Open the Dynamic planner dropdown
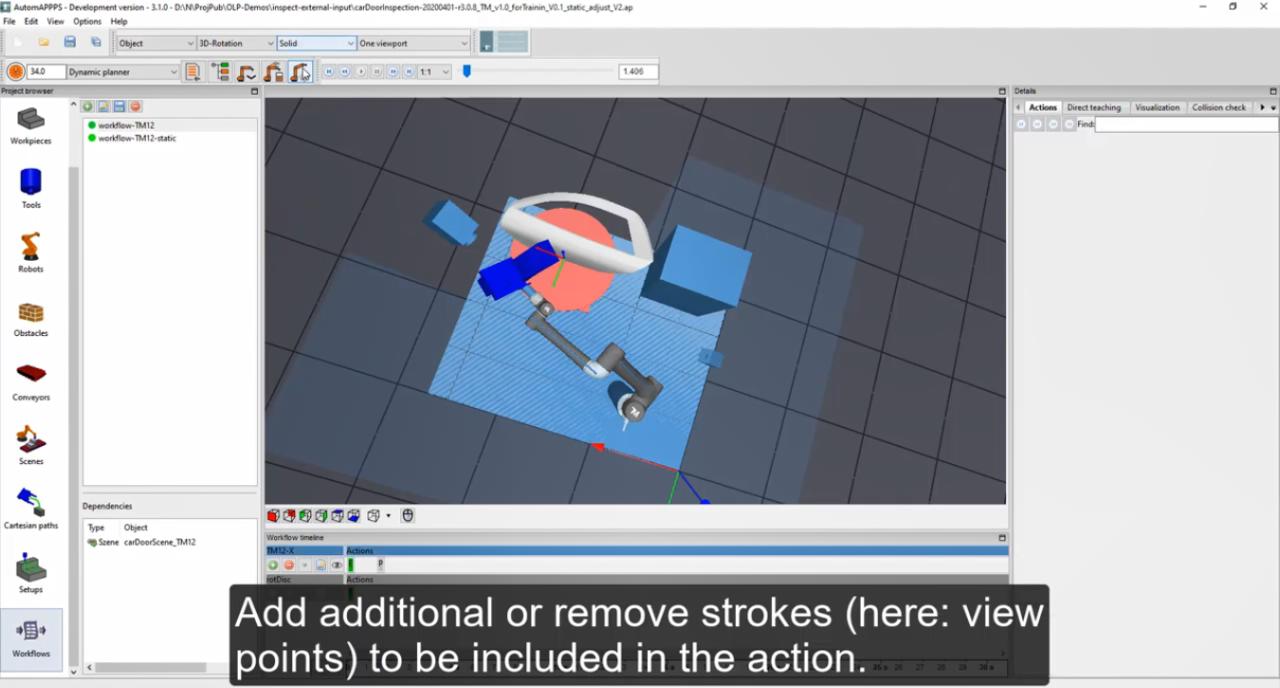The width and height of the screenshot is (1280, 688). click(122, 72)
